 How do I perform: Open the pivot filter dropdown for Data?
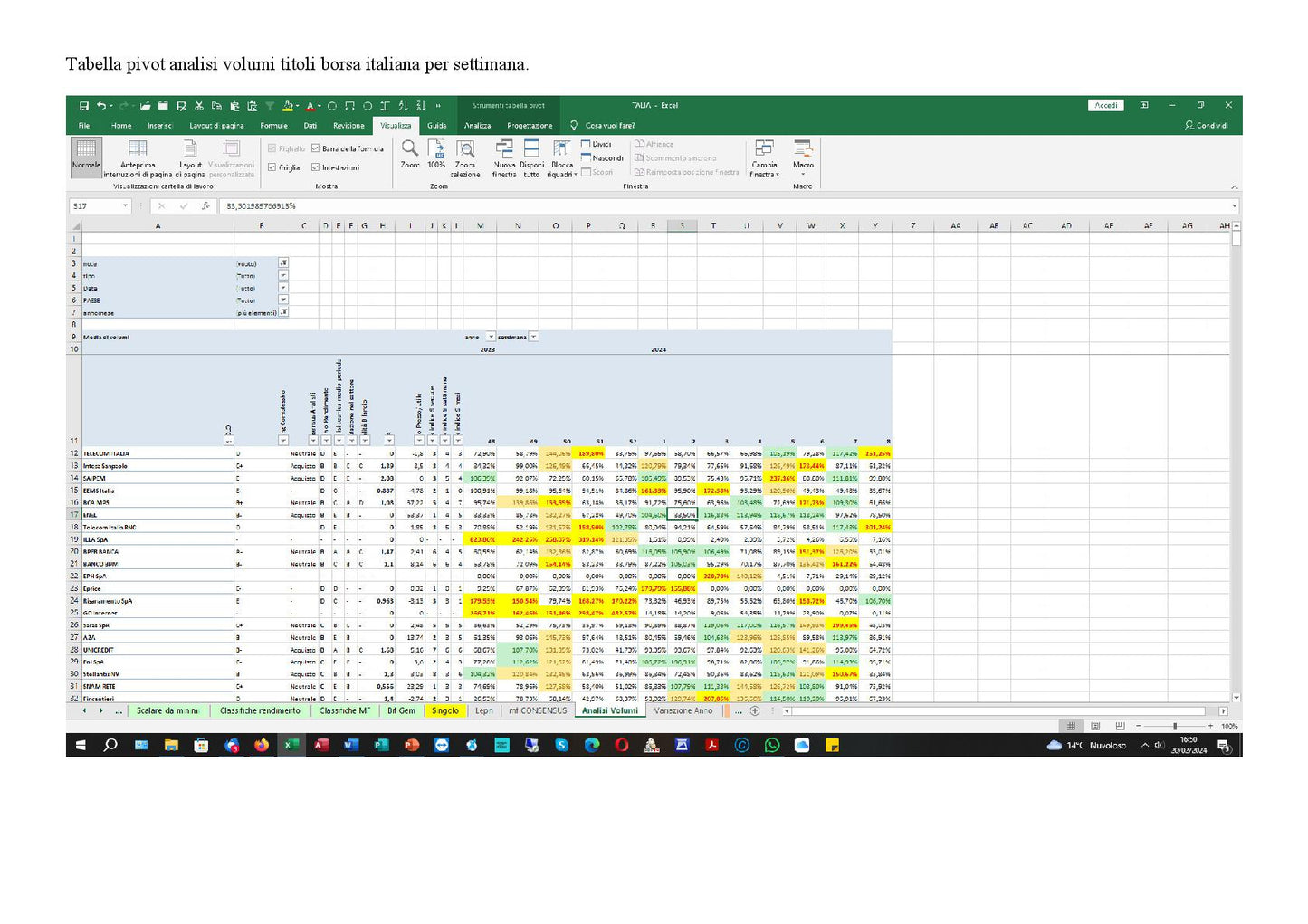click(283, 288)
